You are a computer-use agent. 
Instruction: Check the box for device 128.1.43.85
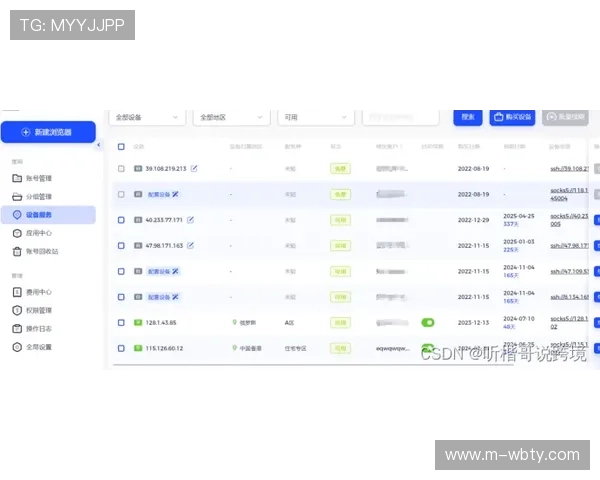(121, 322)
